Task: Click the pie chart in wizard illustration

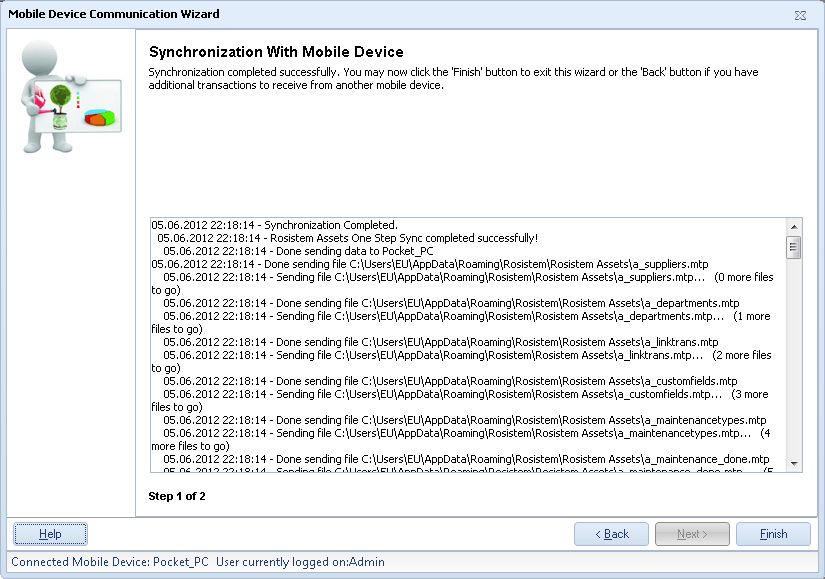Action: click(x=99, y=117)
